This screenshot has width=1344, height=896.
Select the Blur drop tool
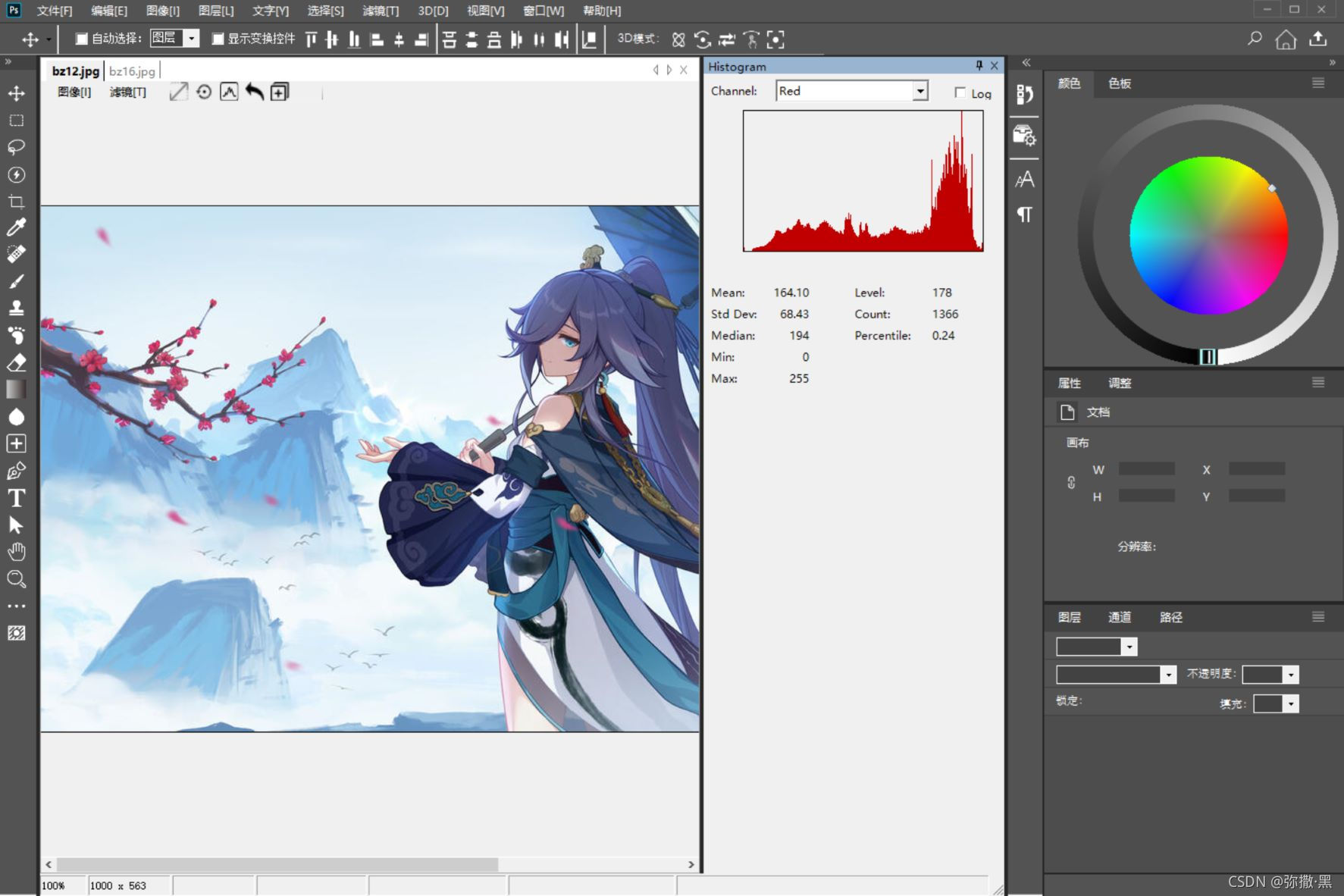(16, 416)
